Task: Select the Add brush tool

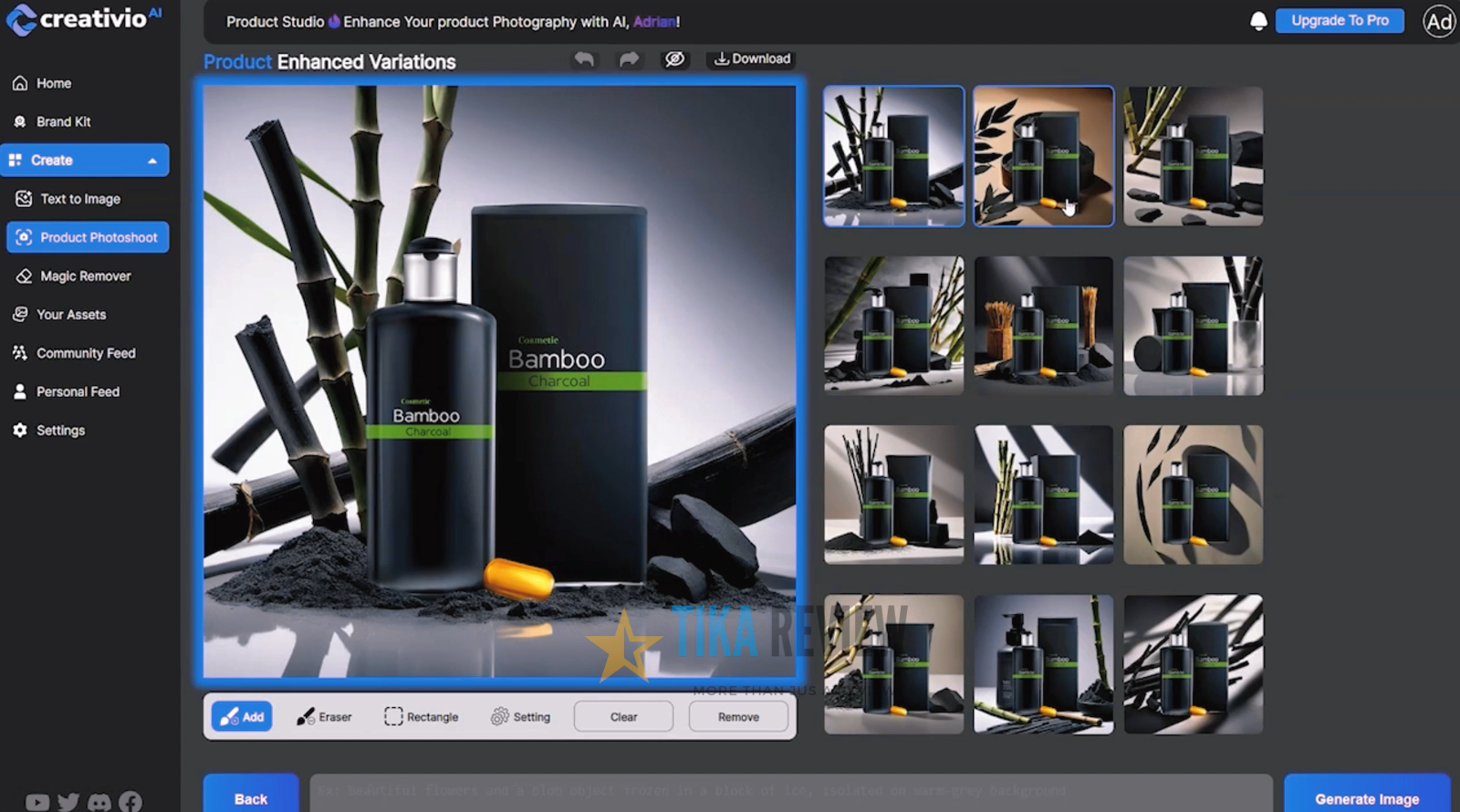Action: pos(242,717)
